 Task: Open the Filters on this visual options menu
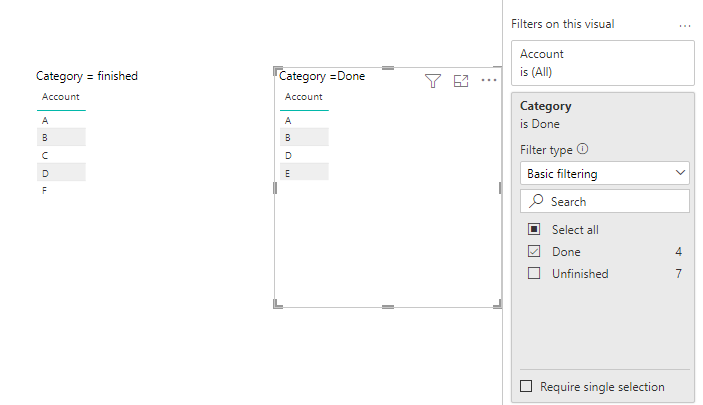click(685, 26)
